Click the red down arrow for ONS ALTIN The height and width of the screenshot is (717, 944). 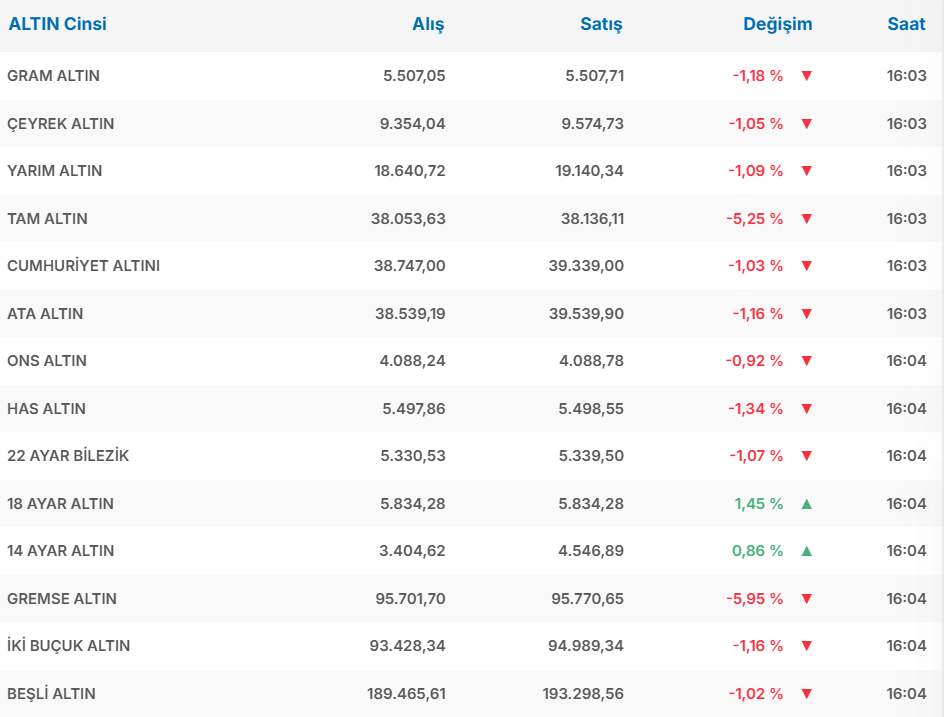click(806, 361)
